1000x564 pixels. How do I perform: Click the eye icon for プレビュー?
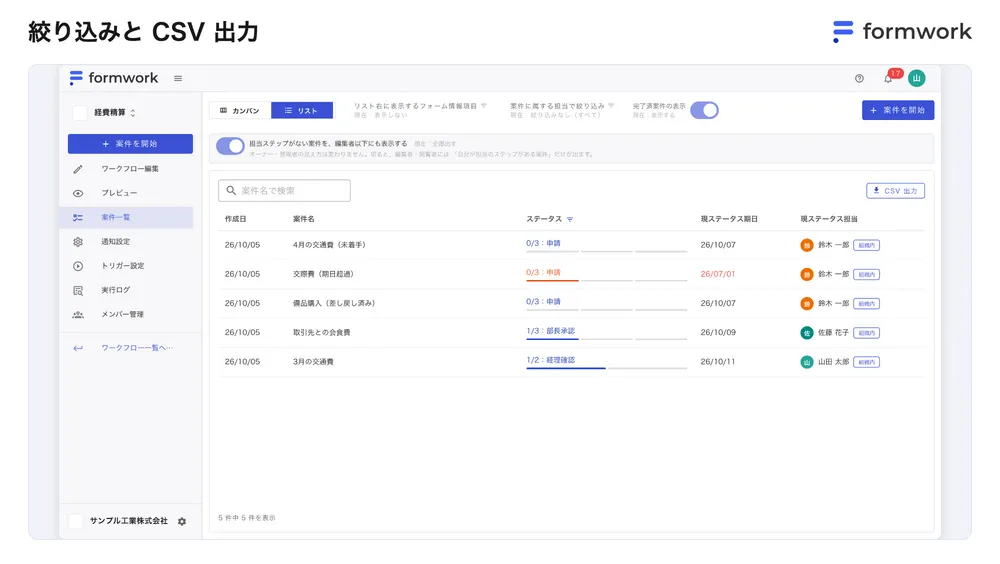click(78, 193)
